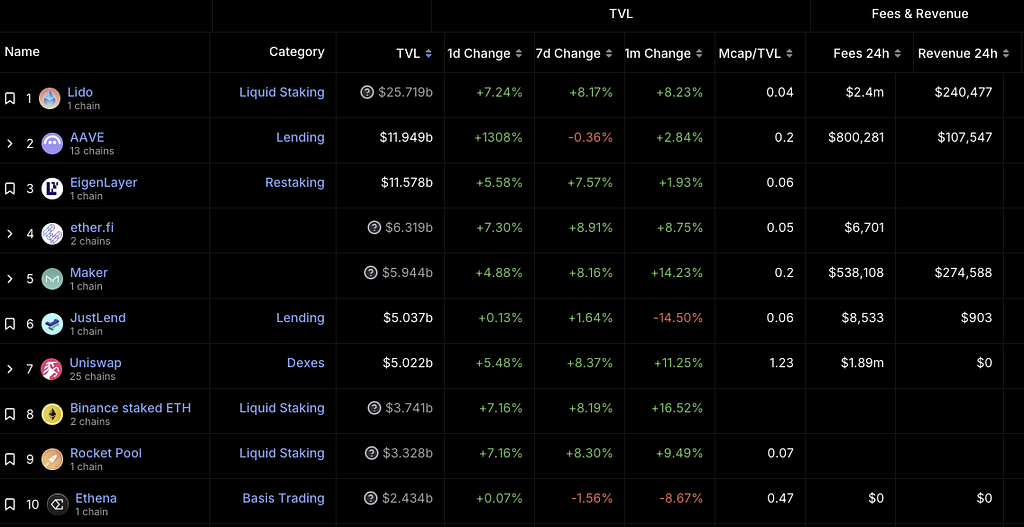Toggle bookmark for JustLend
This screenshot has width=1024, height=527.
pyautogui.click(x=10, y=324)
